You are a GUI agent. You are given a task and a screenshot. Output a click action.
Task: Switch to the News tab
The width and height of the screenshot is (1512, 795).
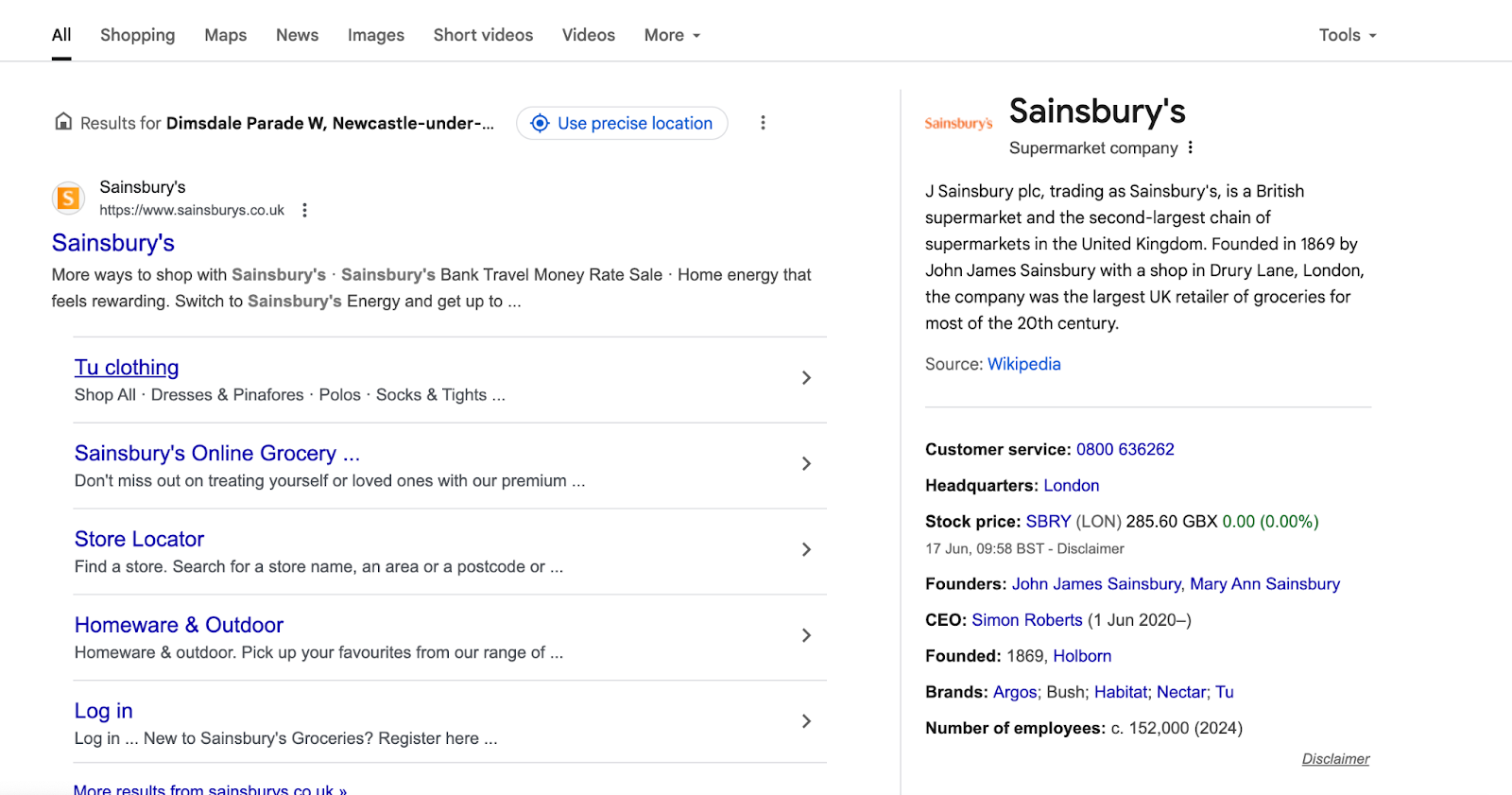coord(297,35)
